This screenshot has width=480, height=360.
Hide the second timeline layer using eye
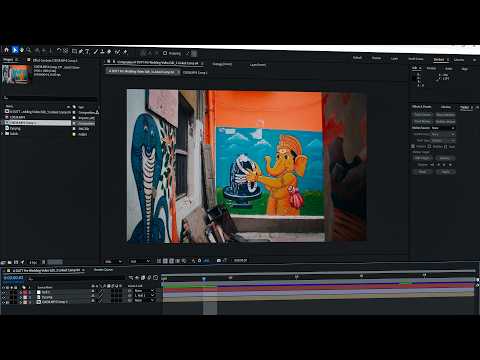[3, 297]
